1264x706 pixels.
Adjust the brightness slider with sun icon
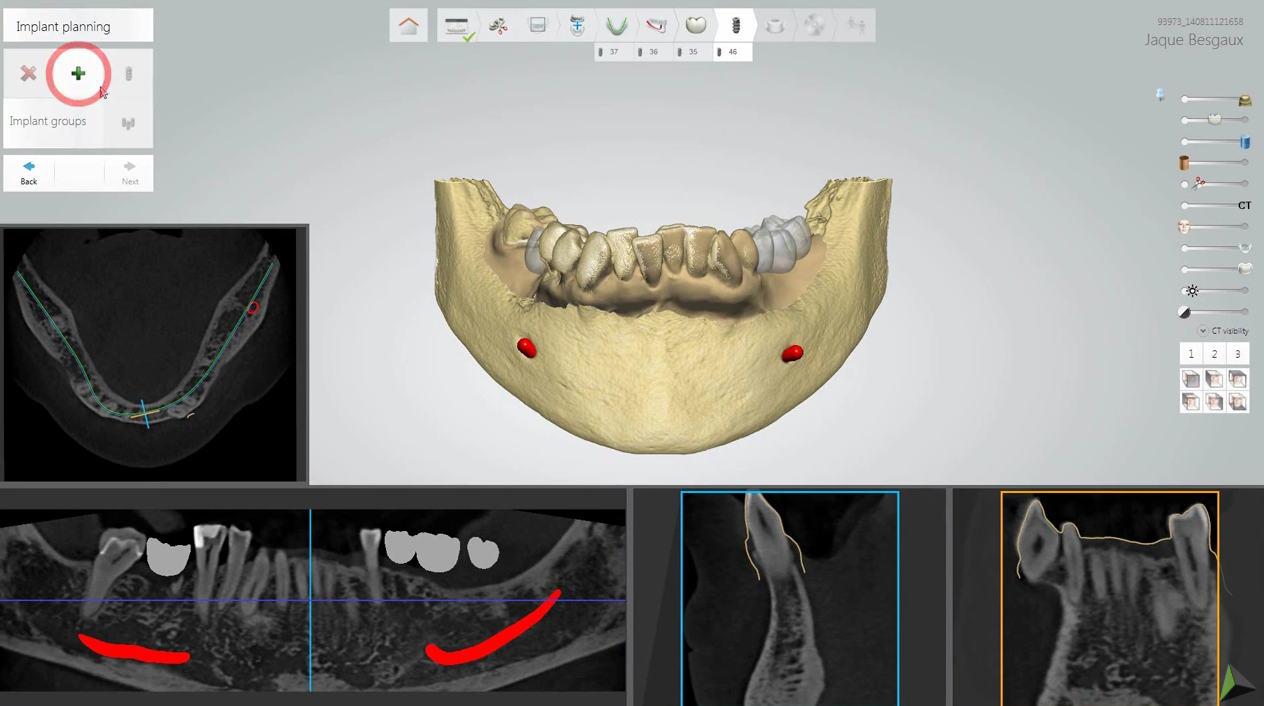[1216, 291]
